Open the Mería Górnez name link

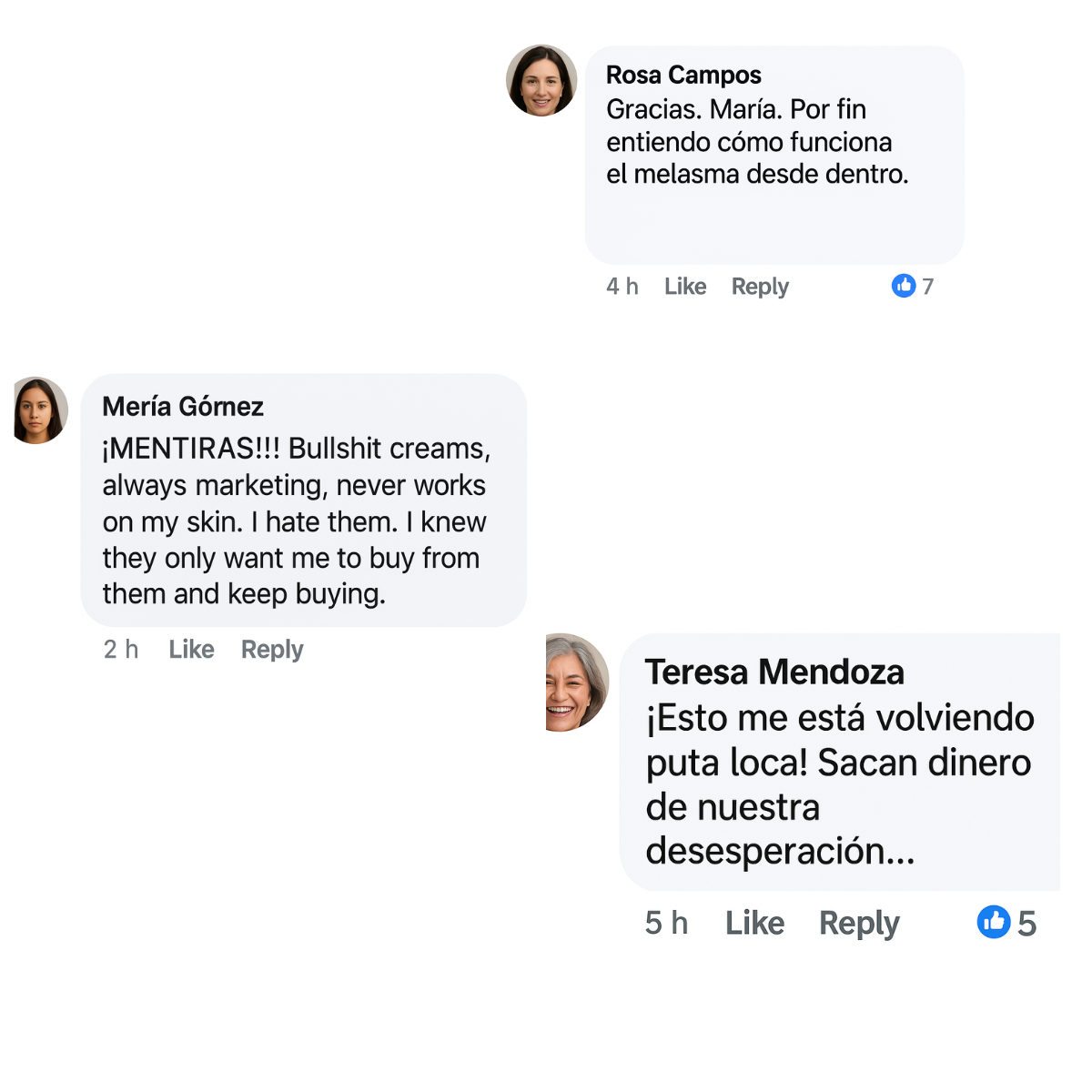(183, 406)
